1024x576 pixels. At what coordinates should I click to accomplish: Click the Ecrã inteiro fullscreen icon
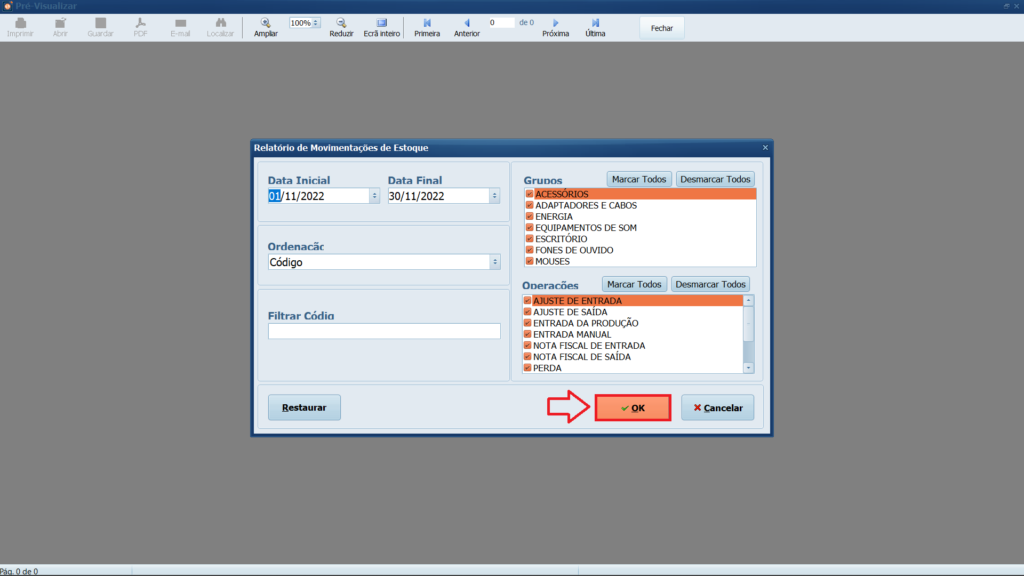pos(381,22)
